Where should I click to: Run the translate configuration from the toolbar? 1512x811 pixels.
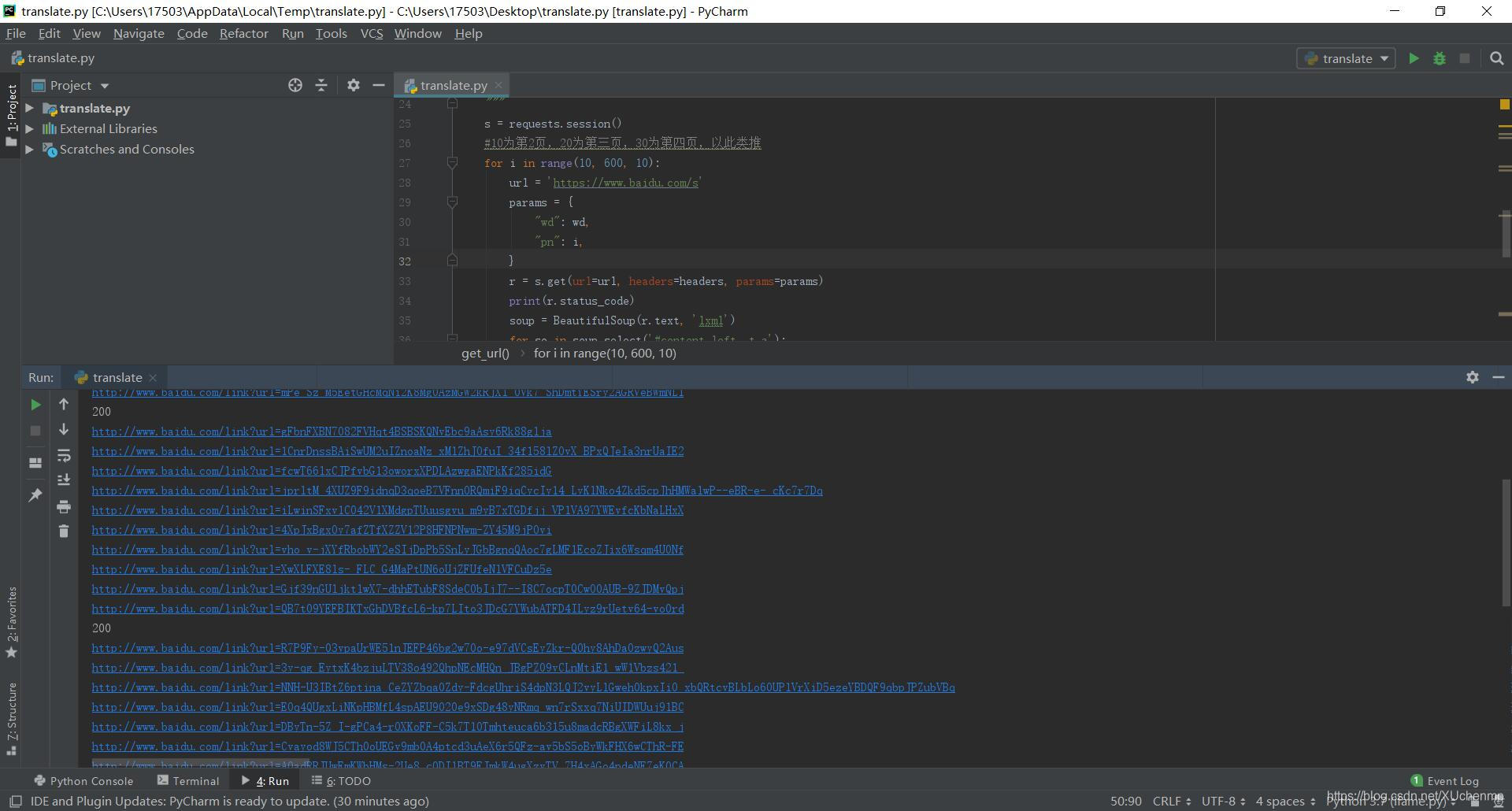pos(1414,58)
